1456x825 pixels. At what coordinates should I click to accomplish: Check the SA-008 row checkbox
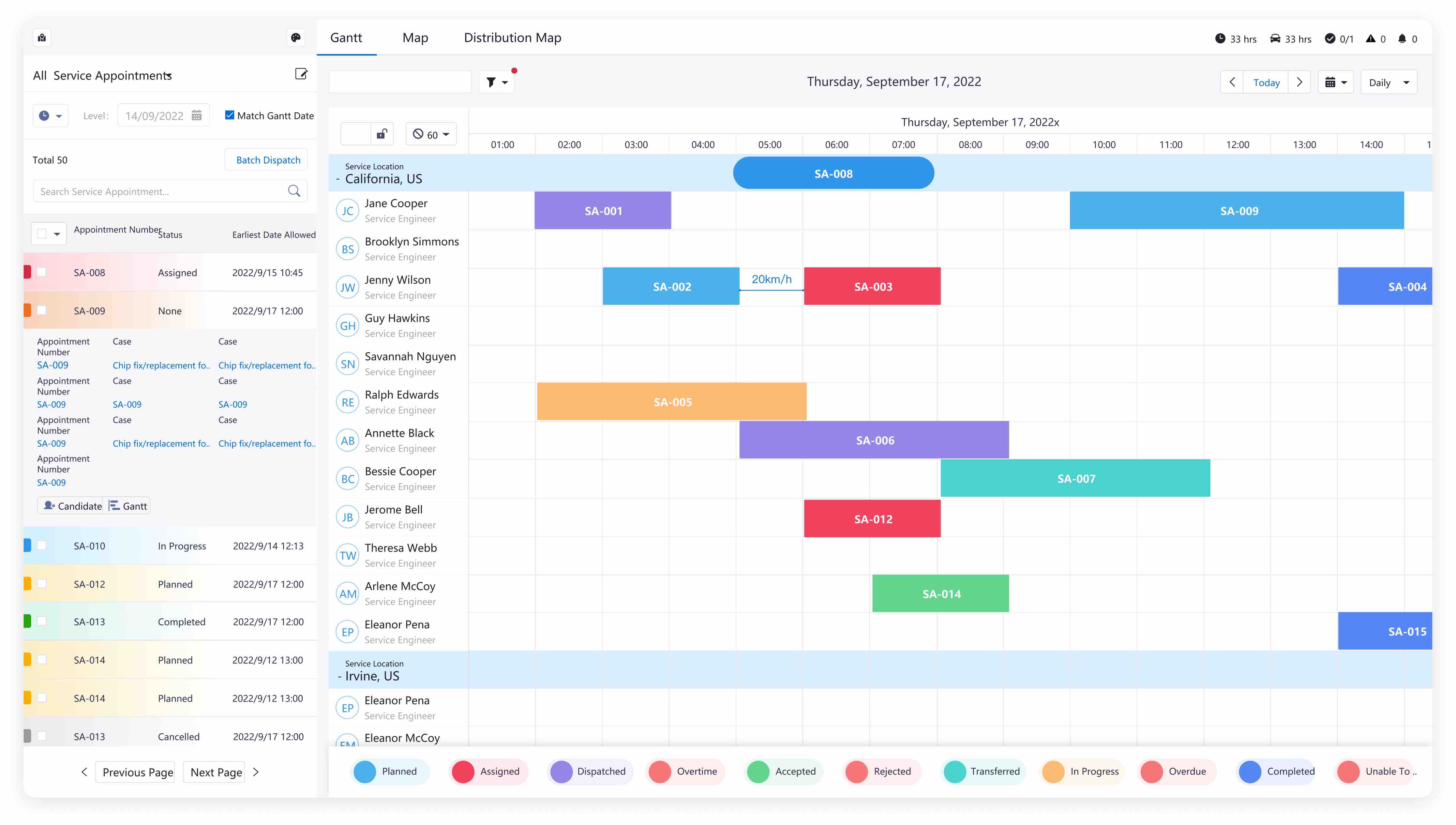coord(41,273)
